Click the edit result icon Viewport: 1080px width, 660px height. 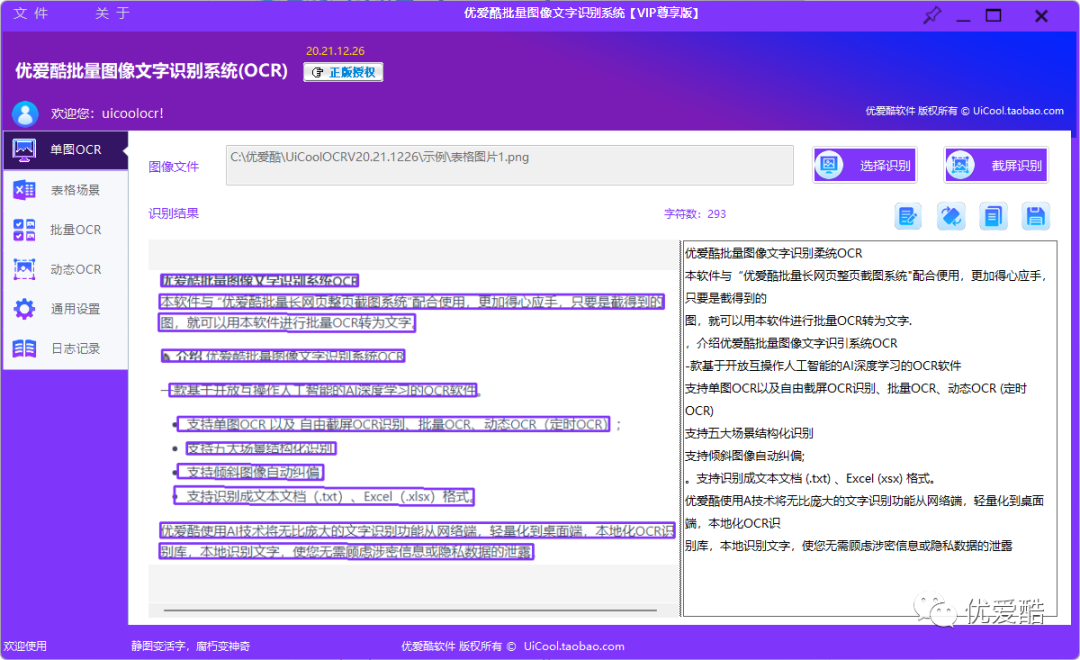[x=908, y=217]
